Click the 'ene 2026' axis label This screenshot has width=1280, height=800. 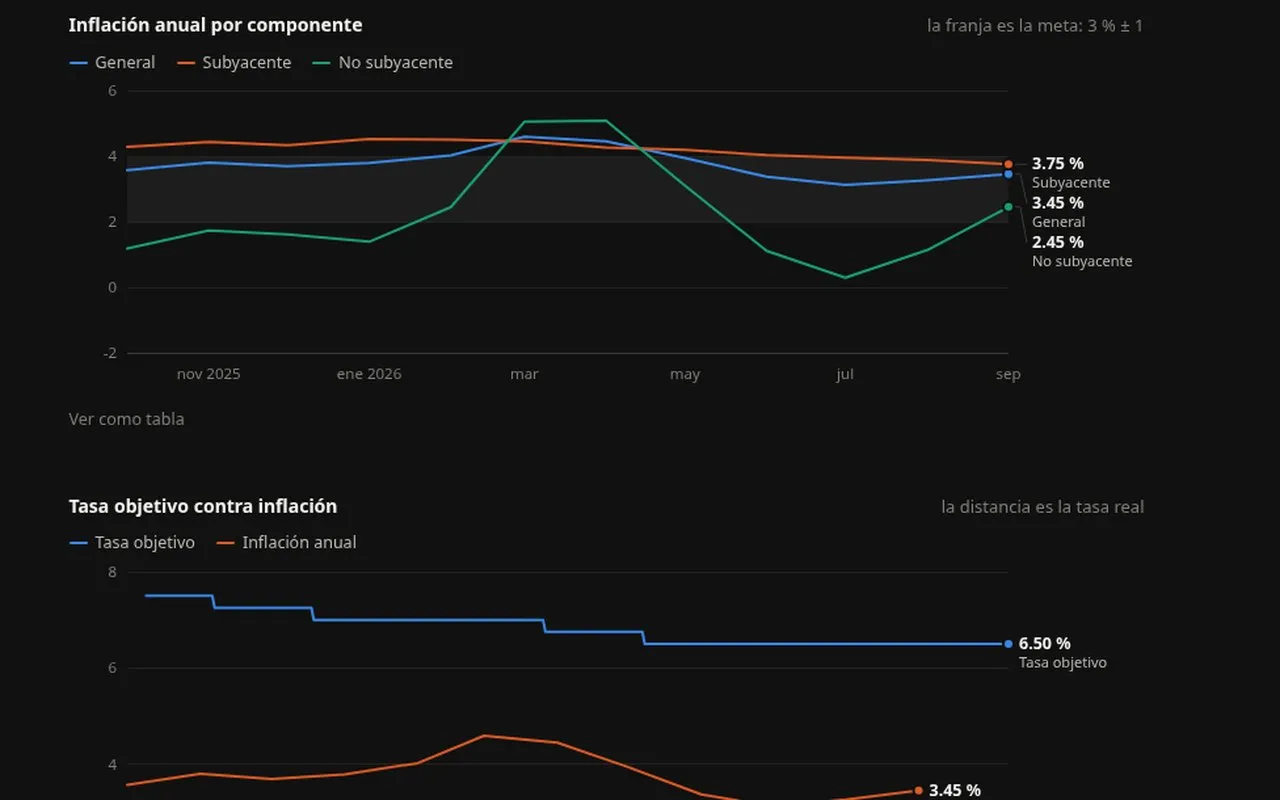click(369, 374)
